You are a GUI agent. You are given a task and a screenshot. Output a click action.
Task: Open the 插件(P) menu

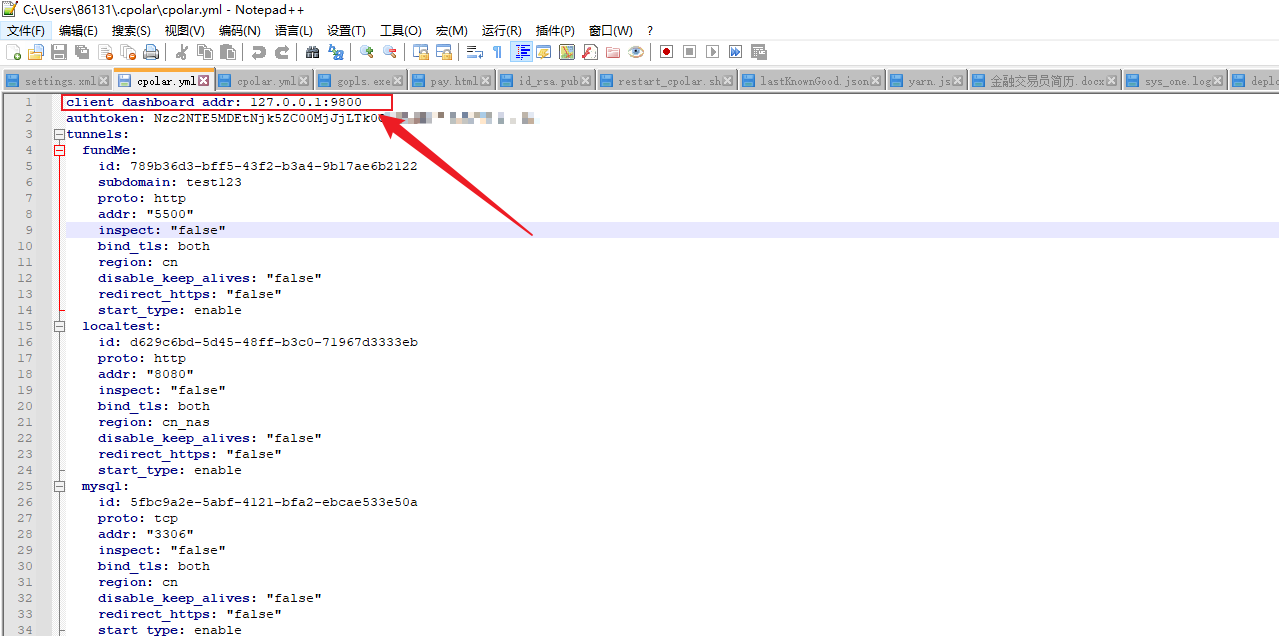[555, 31]
